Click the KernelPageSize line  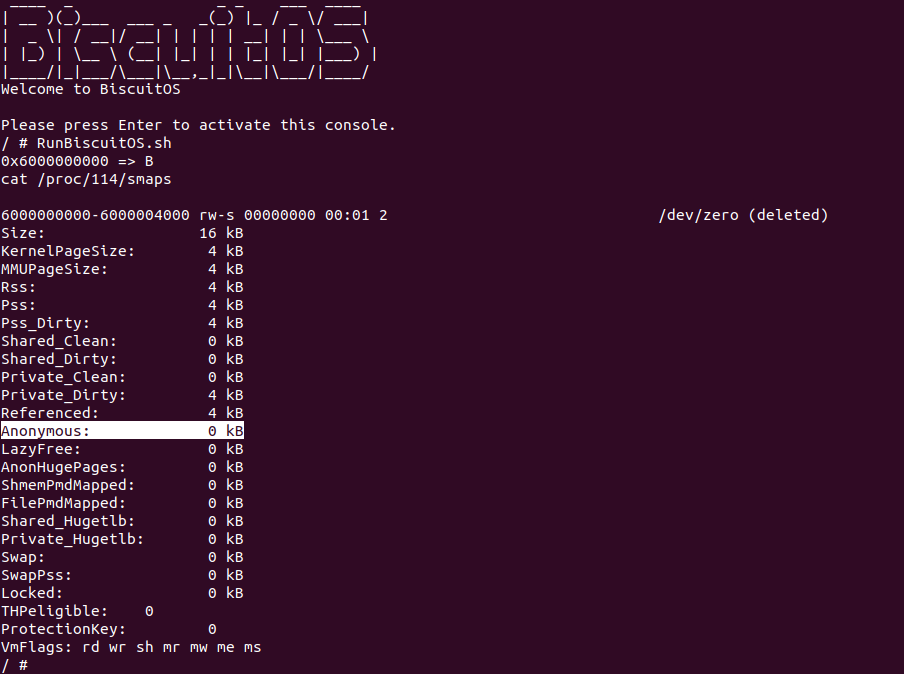(122, 251)
